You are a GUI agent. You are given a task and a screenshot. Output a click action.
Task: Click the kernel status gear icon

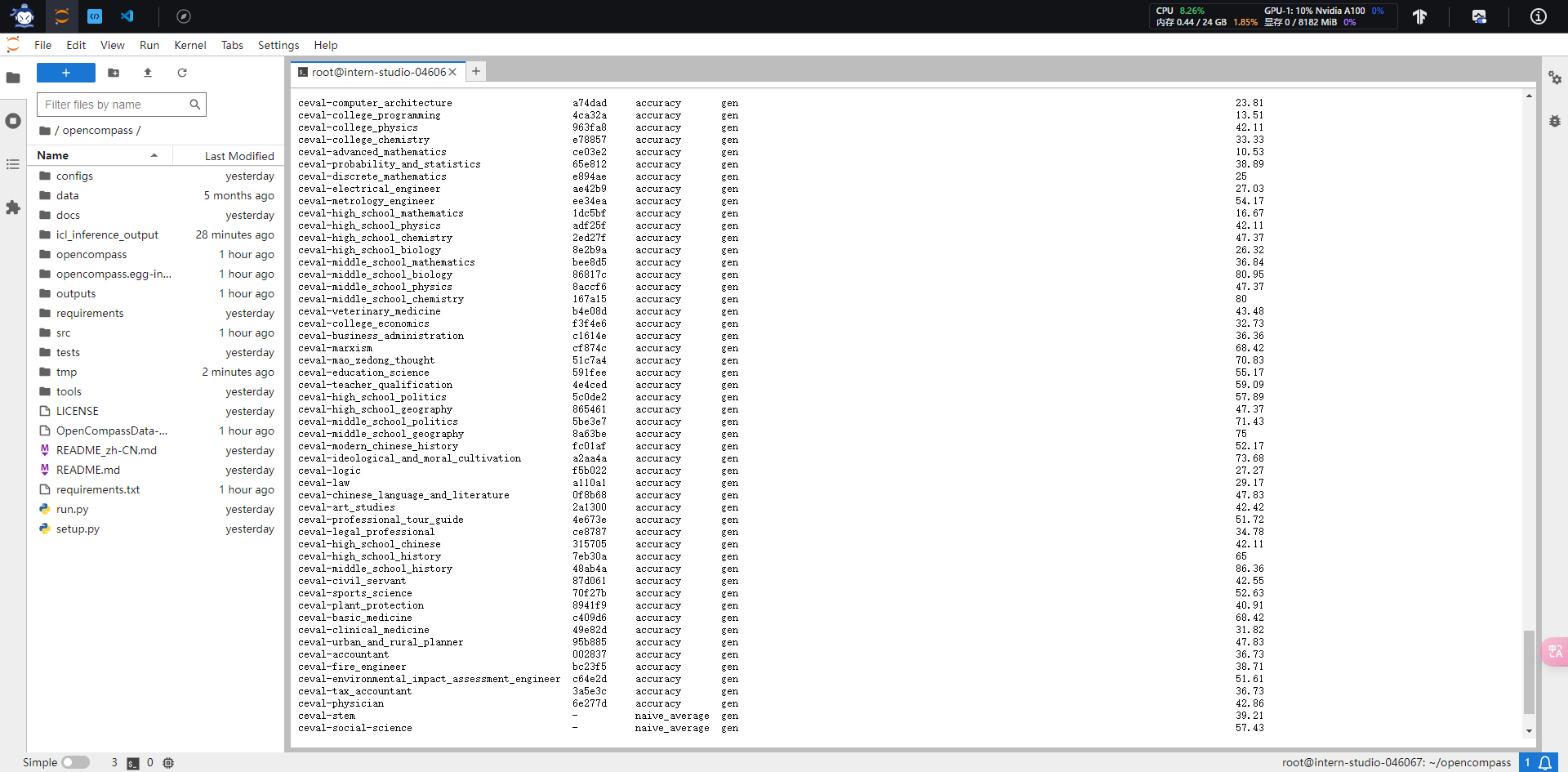click(x=168, y=763)
